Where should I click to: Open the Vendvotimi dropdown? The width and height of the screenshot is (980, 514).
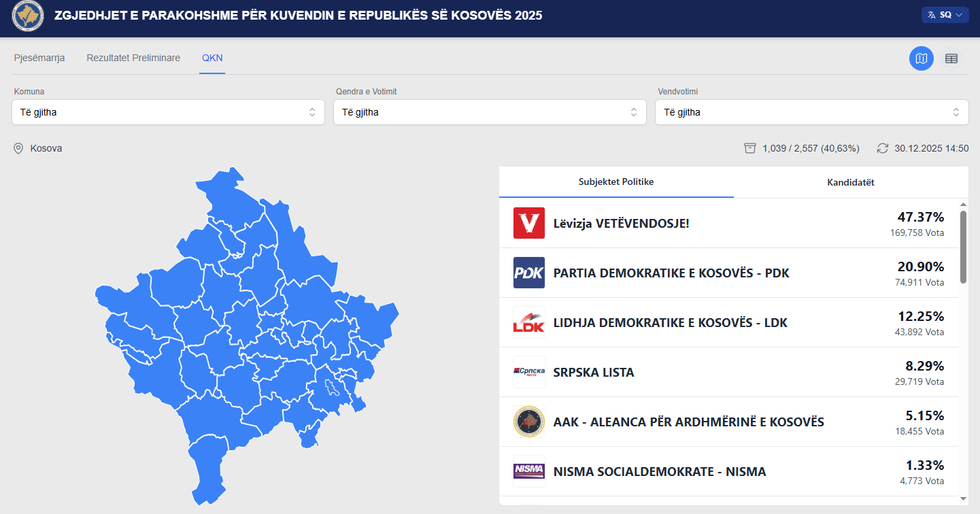click(811, 112)
